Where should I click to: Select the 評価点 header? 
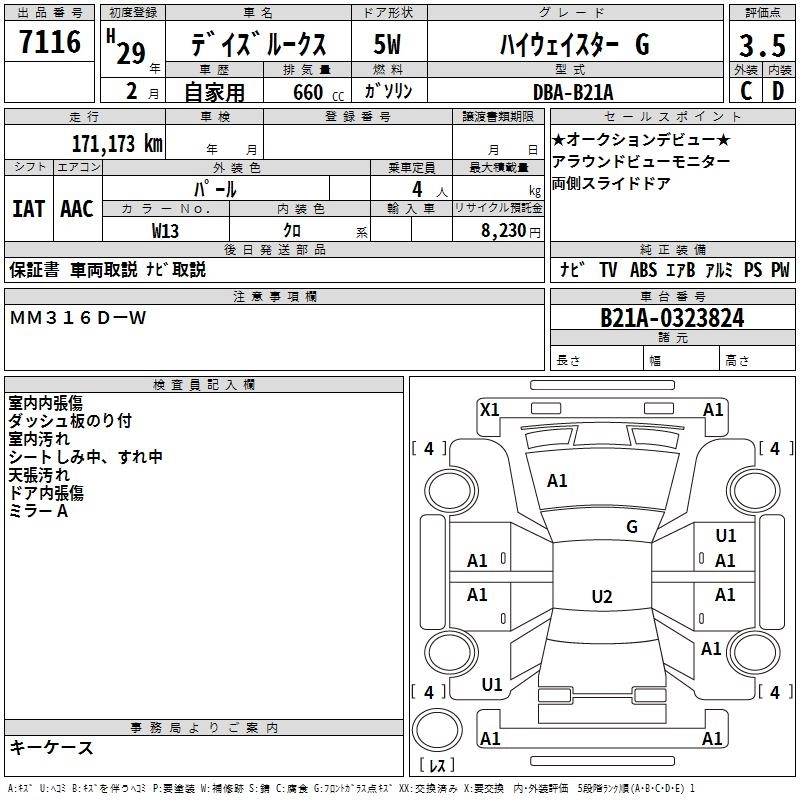pos(762,13)
